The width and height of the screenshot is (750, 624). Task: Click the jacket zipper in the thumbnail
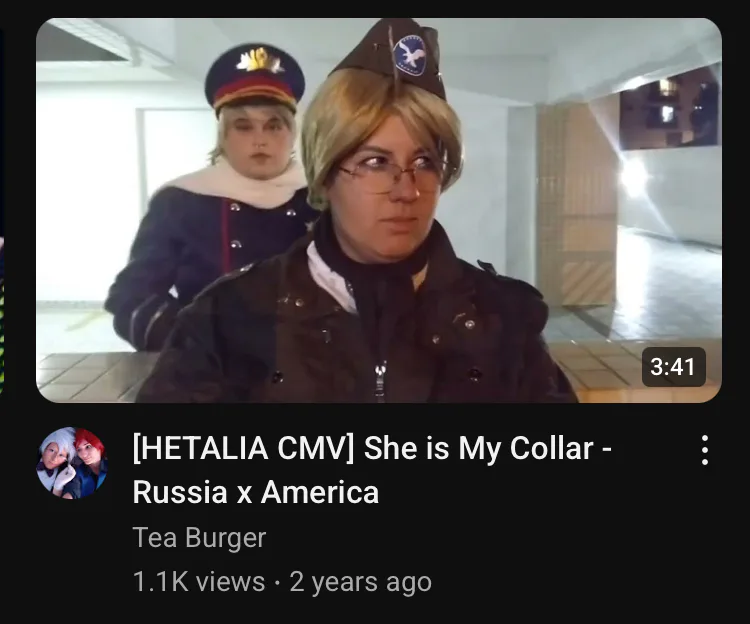(x=380, y=380)
